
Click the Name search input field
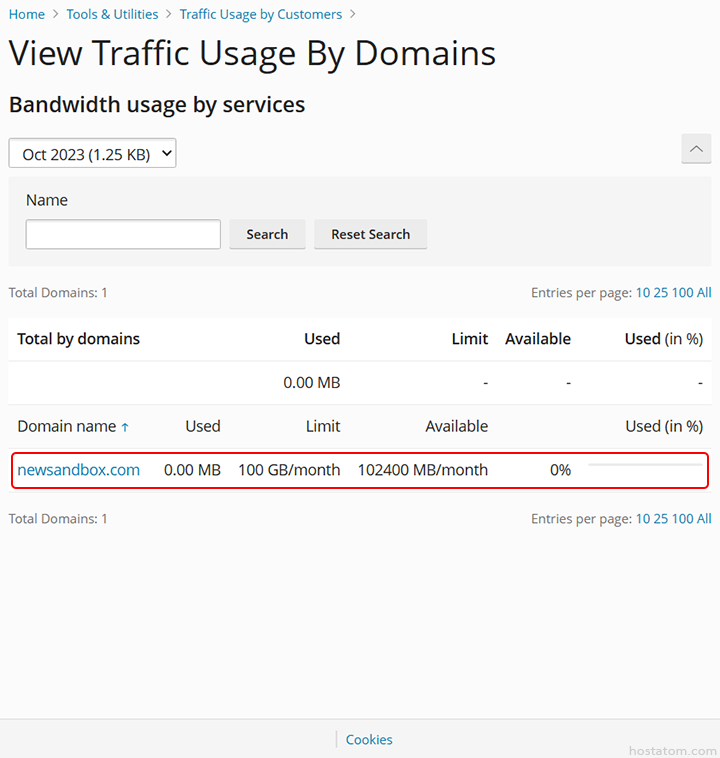click(x=123, y=234)
